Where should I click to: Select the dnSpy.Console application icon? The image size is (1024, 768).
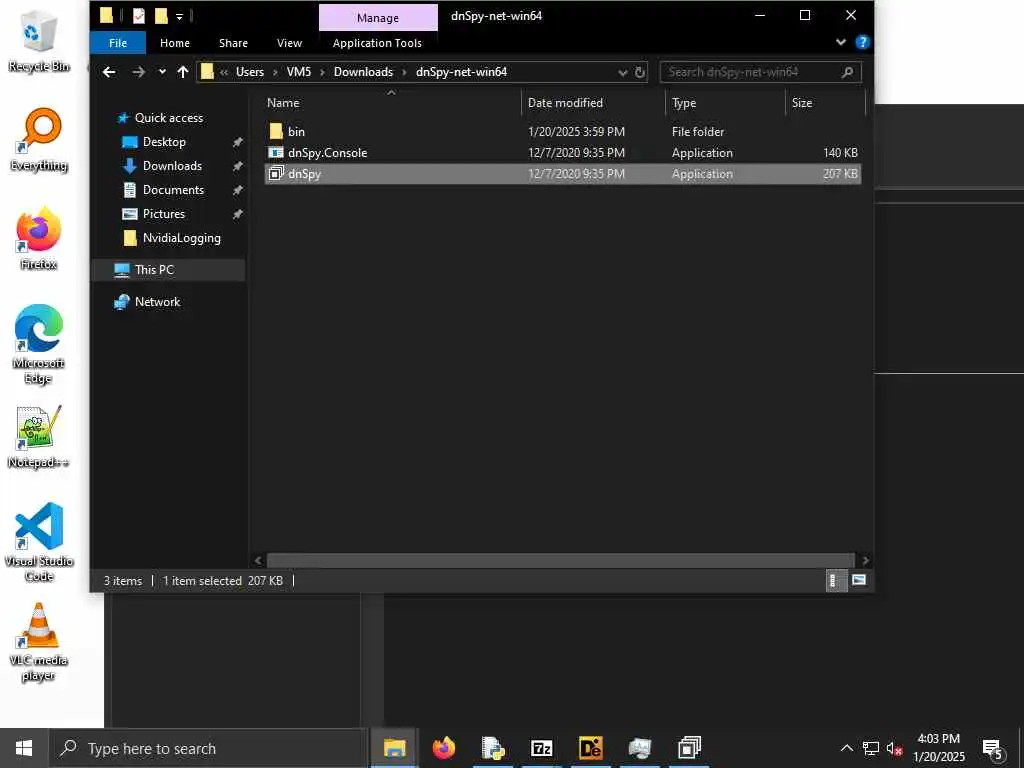click(x=276, y=153)
